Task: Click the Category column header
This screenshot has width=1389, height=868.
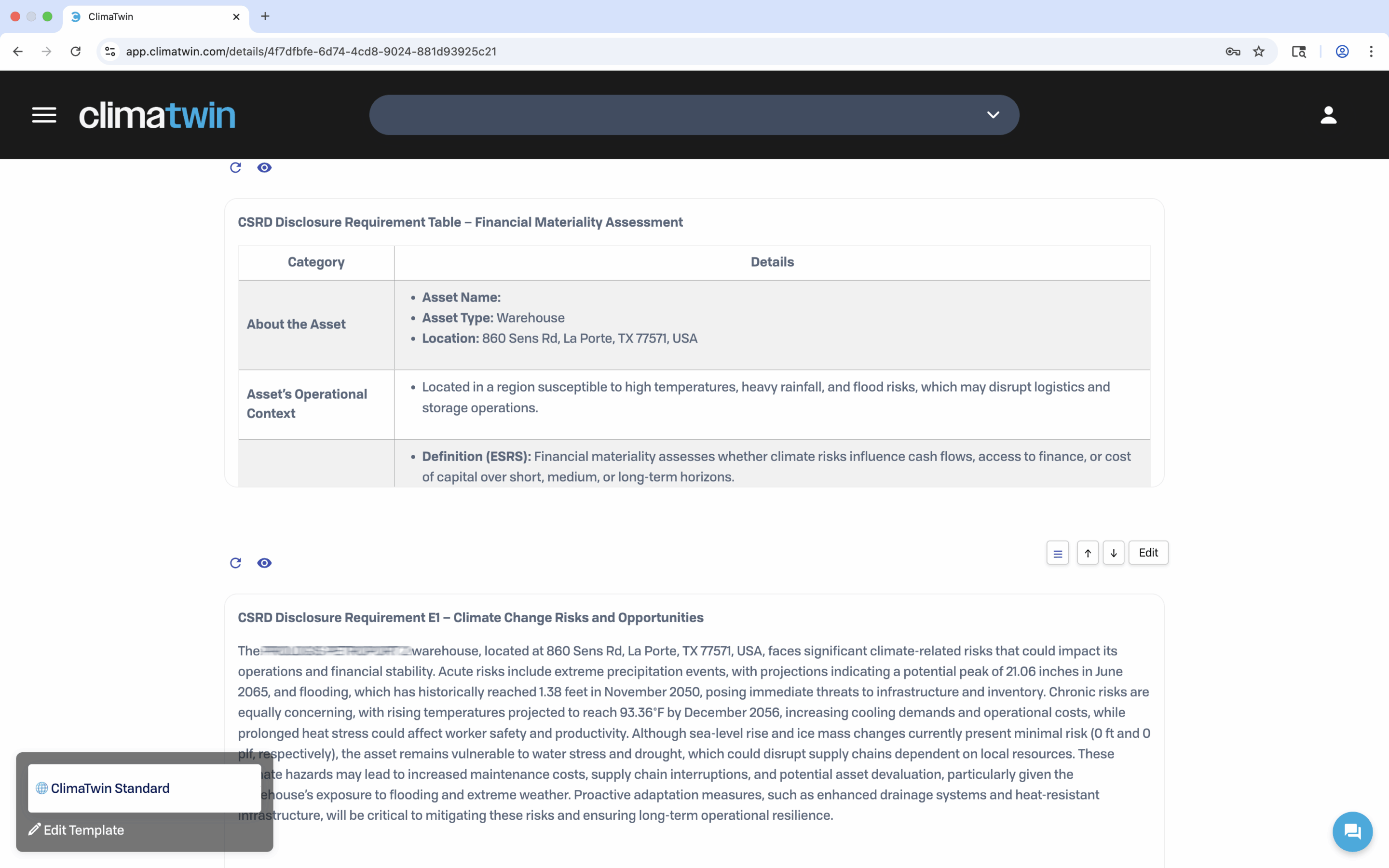Action: 316,262
